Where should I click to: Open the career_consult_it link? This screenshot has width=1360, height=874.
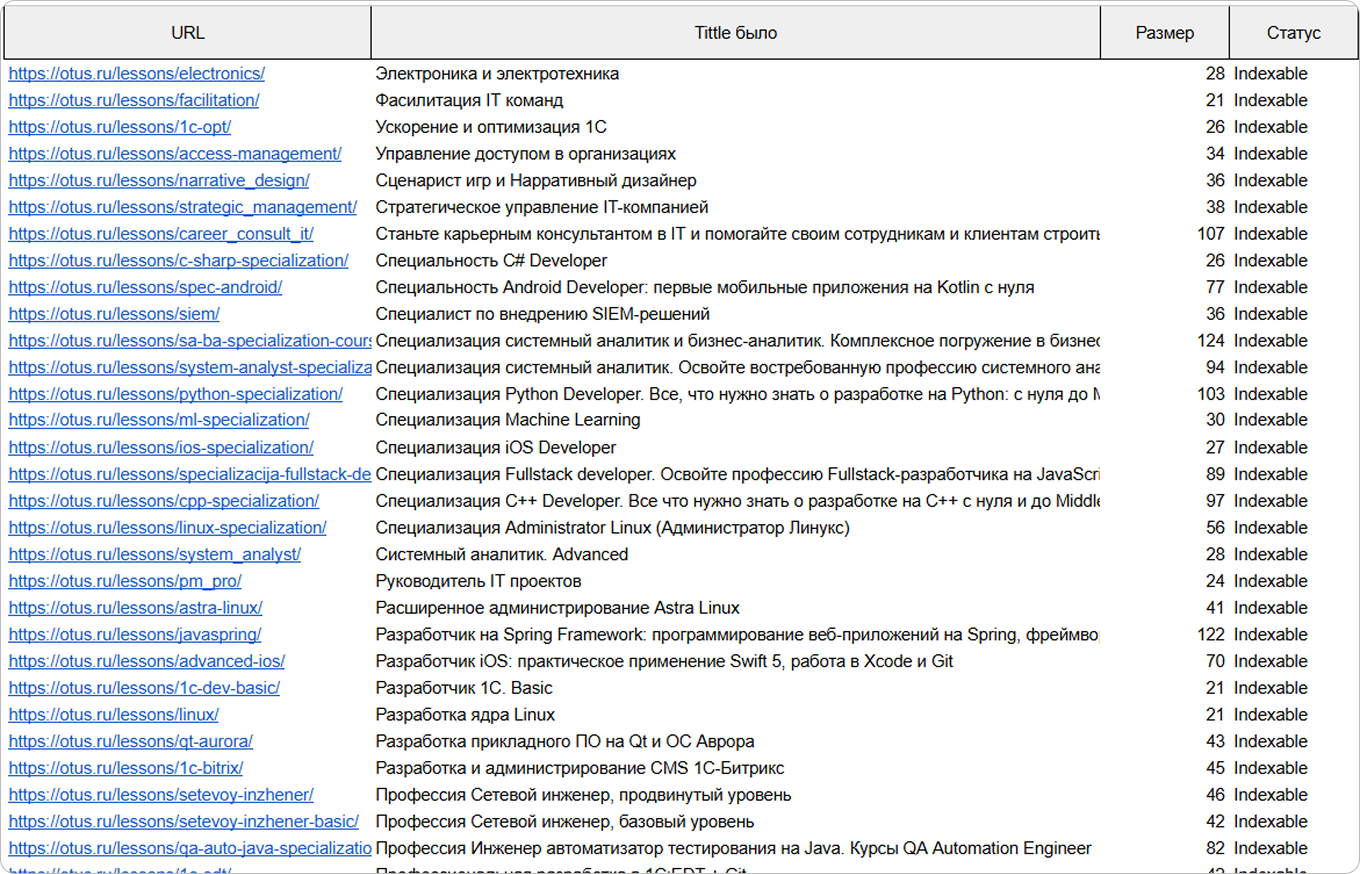[x=161, y=234]
